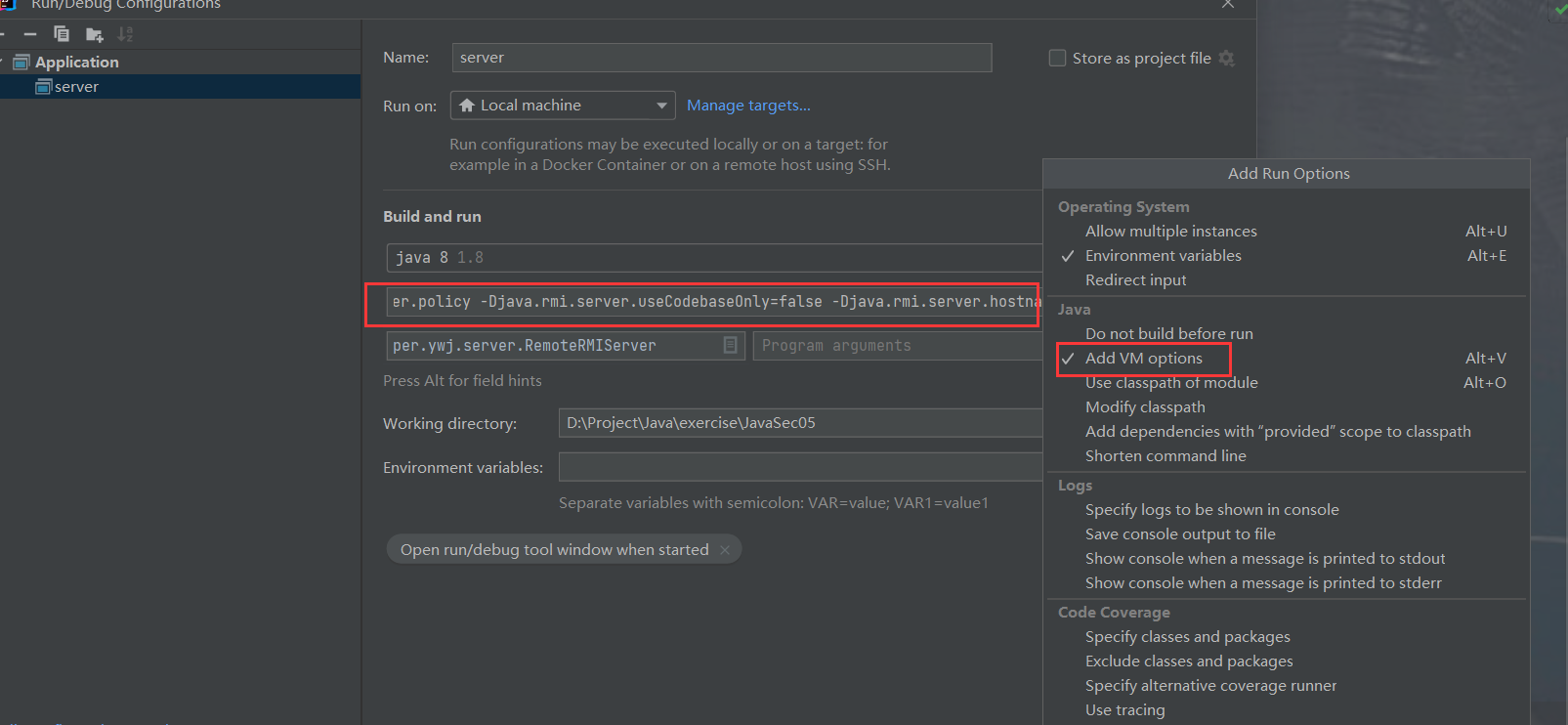Click the Code Coverage section header
The width and height of the screenshot is (1568, 725).
point(1114,613)
